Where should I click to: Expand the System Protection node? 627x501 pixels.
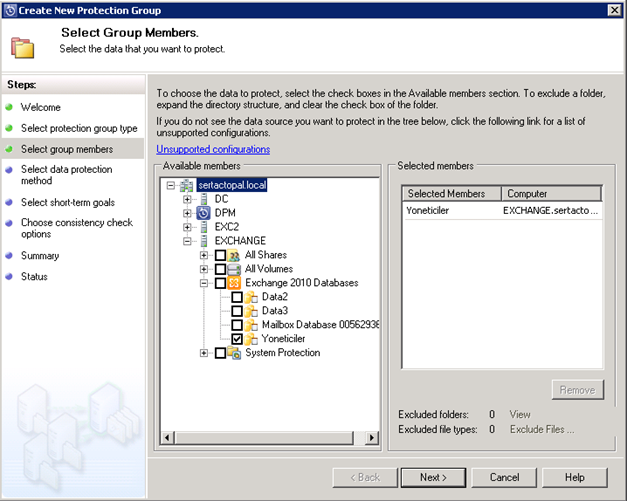point(204,353)
